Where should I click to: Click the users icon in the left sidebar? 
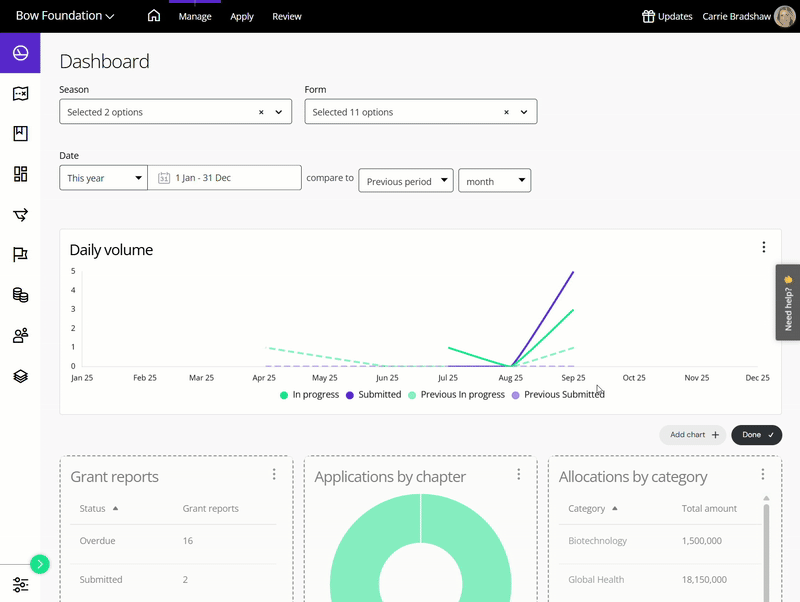click(x=20, y=334)
